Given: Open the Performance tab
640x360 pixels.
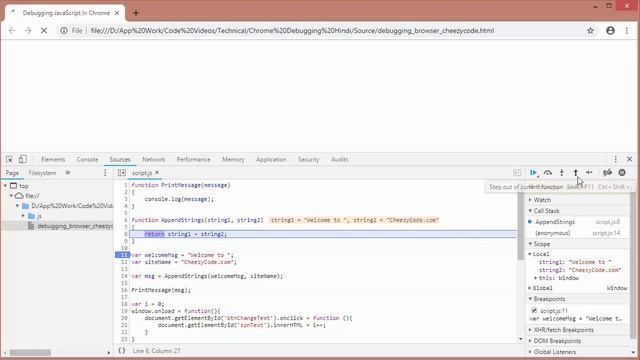Looking at the screenshot, I should pos(193,159).
